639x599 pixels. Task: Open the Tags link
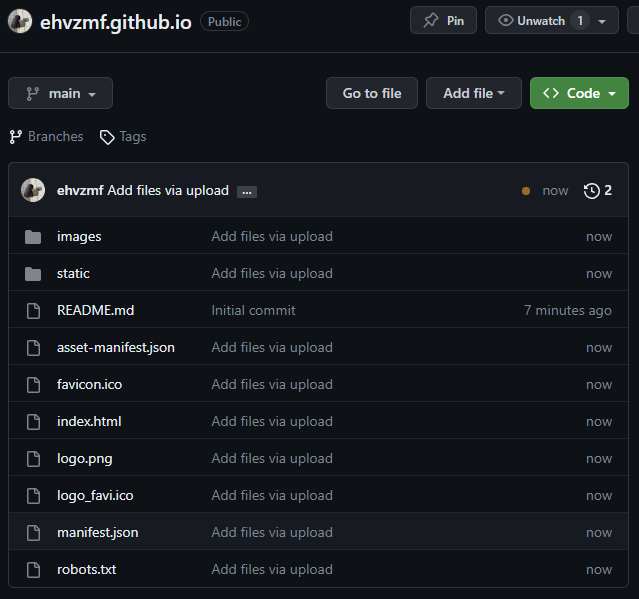(123, 137)
